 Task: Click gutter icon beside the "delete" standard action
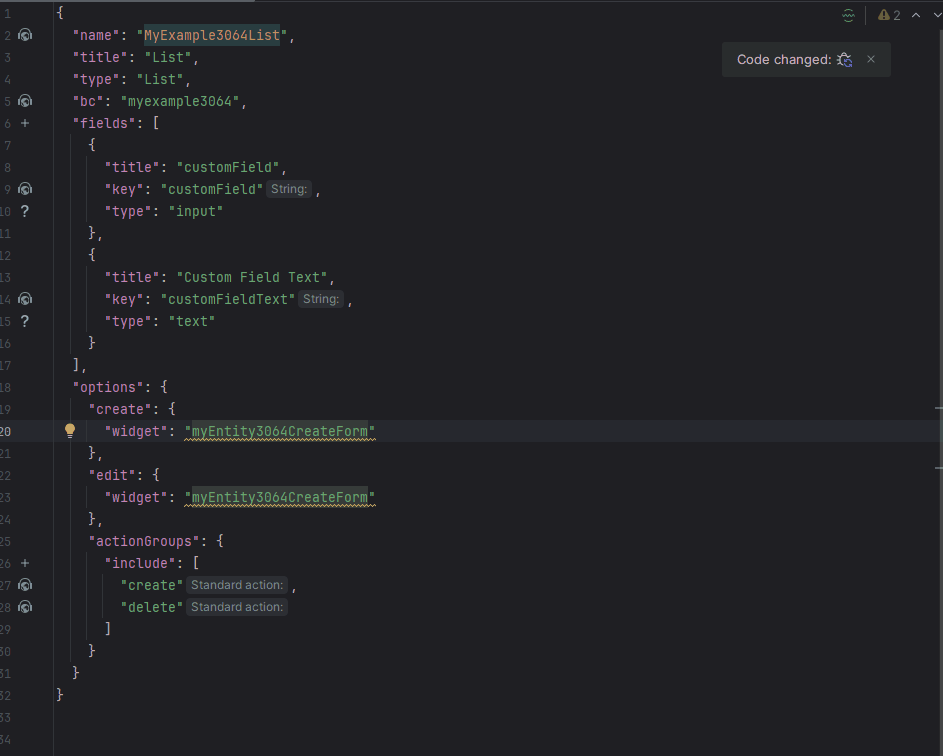pos(25,607)
